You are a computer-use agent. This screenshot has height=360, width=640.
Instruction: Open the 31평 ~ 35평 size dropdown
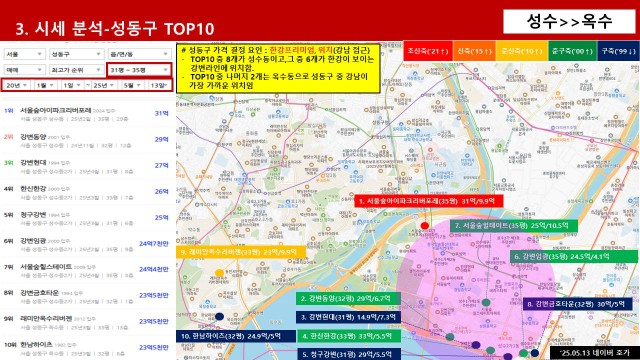139,70
